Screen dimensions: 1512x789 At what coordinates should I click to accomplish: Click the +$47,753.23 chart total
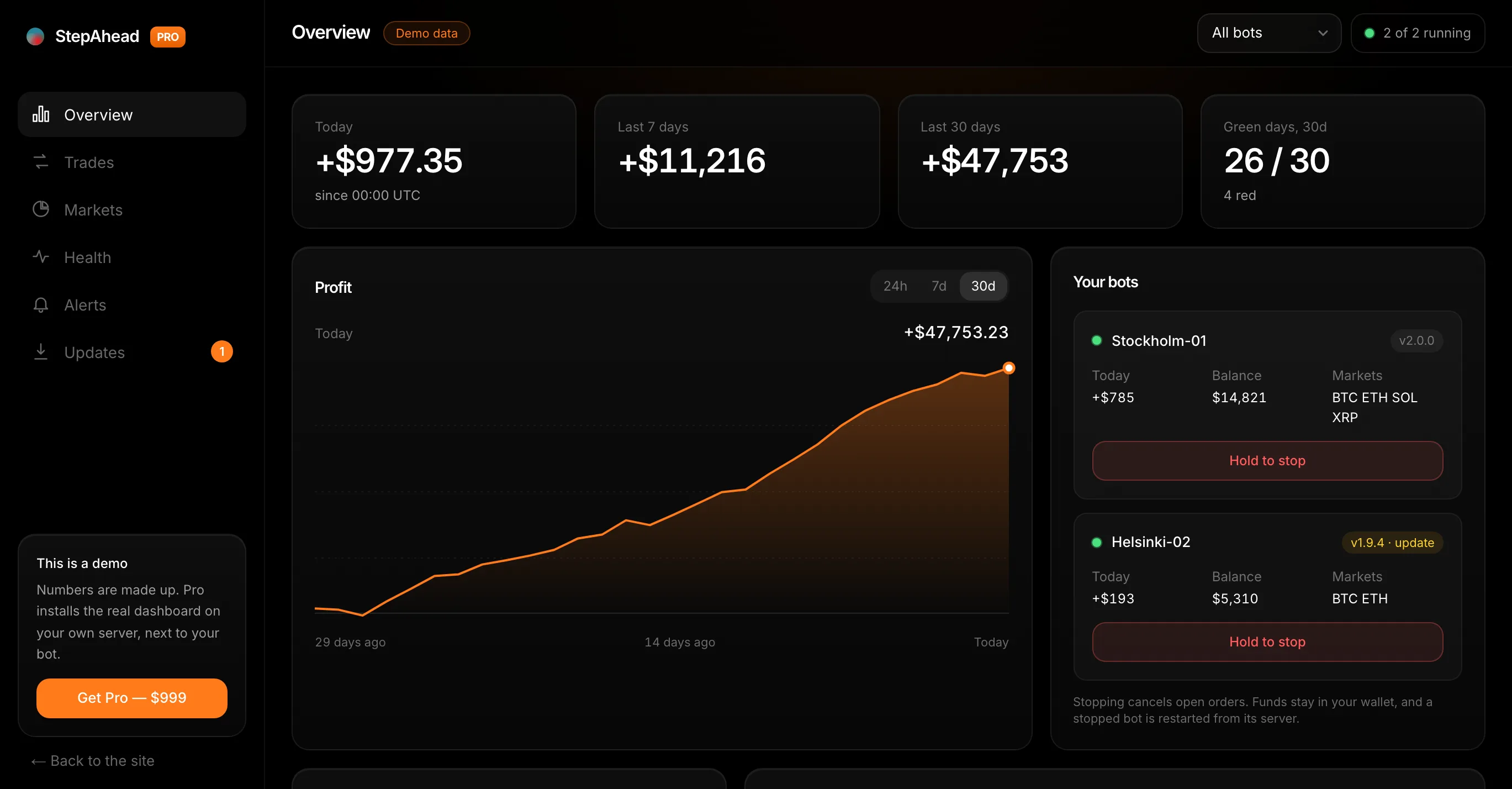click(955, 332)
